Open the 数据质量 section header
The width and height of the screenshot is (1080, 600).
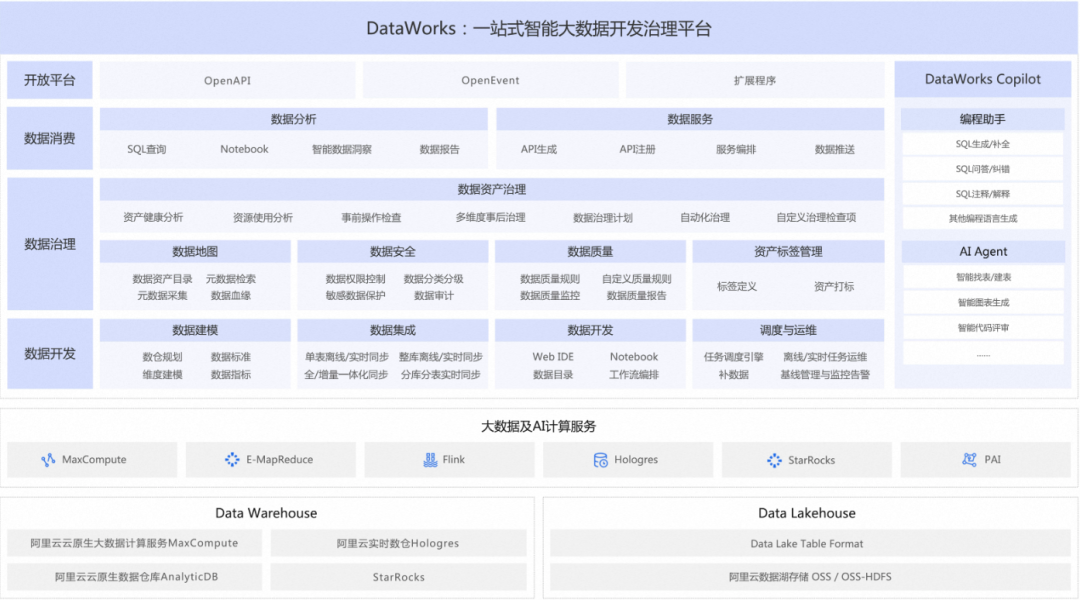590,251
